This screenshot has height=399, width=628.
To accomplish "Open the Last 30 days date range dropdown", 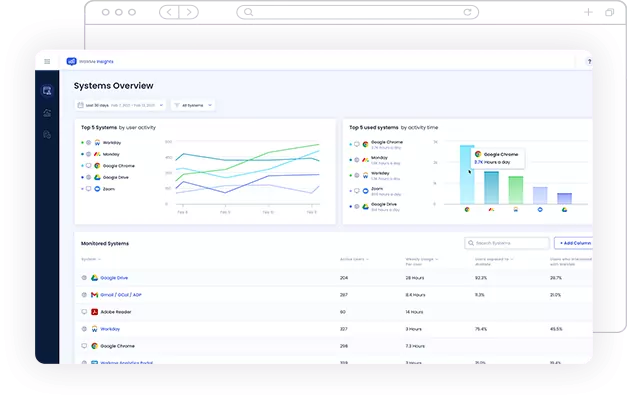I will click(x=120, y=105).
